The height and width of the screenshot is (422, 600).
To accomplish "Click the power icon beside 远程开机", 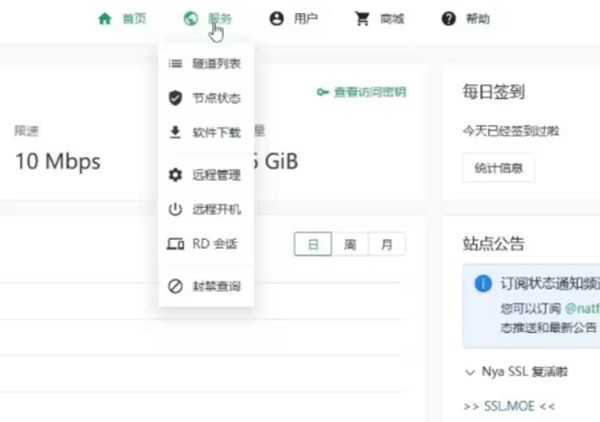I will [x=175, y=210].
